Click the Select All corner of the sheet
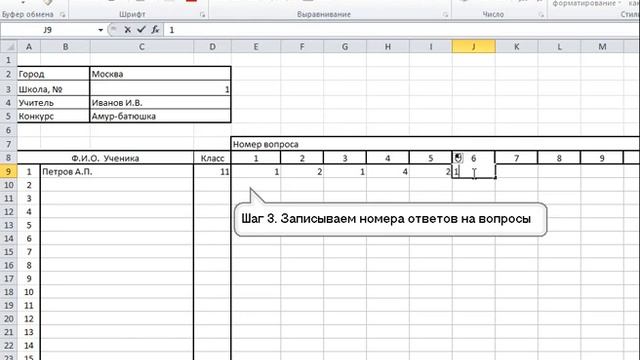The width and height of the screenshot is (640, 360). (9, 47)
